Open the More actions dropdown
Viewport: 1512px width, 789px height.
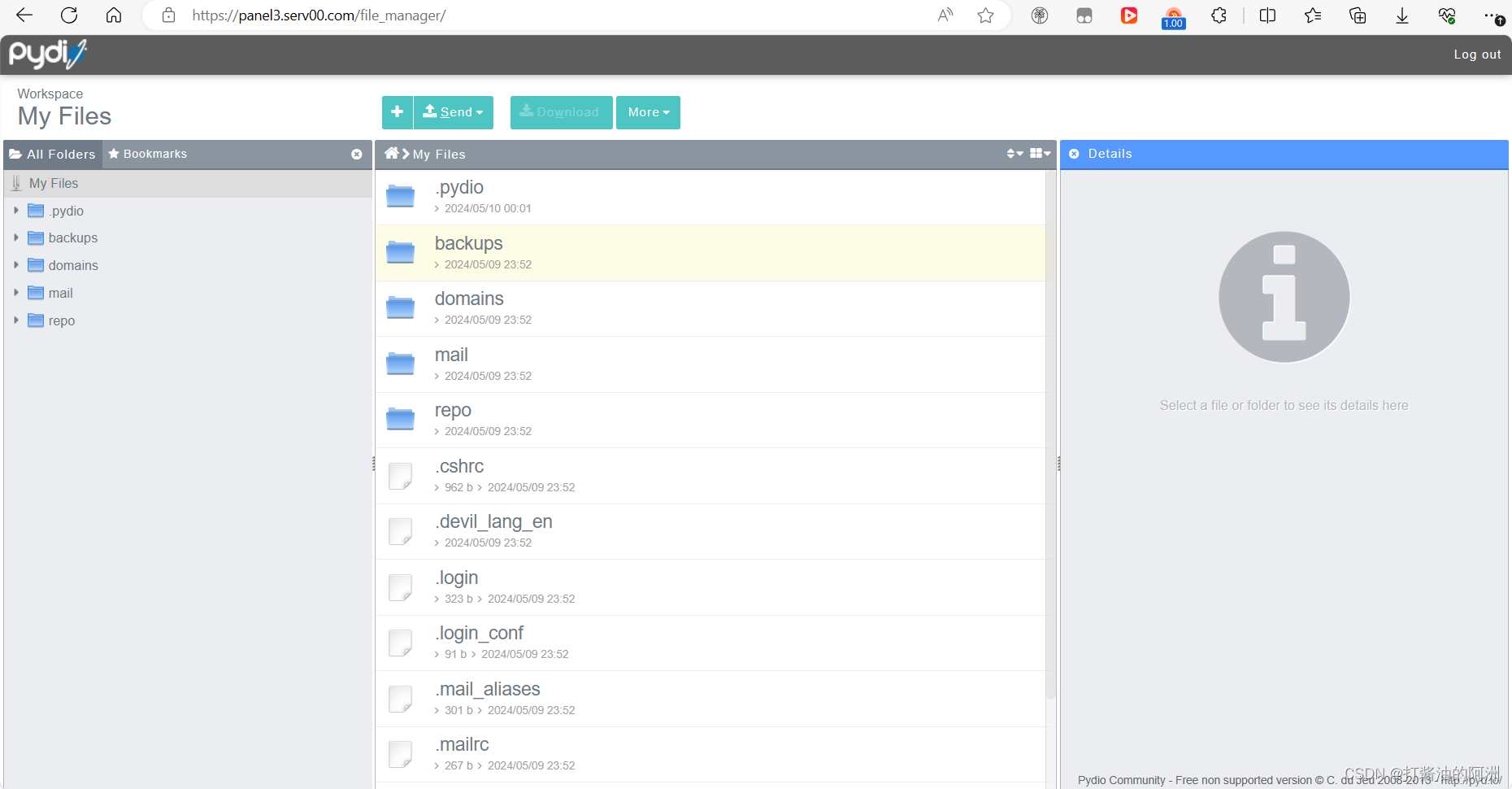pos(648,112)
